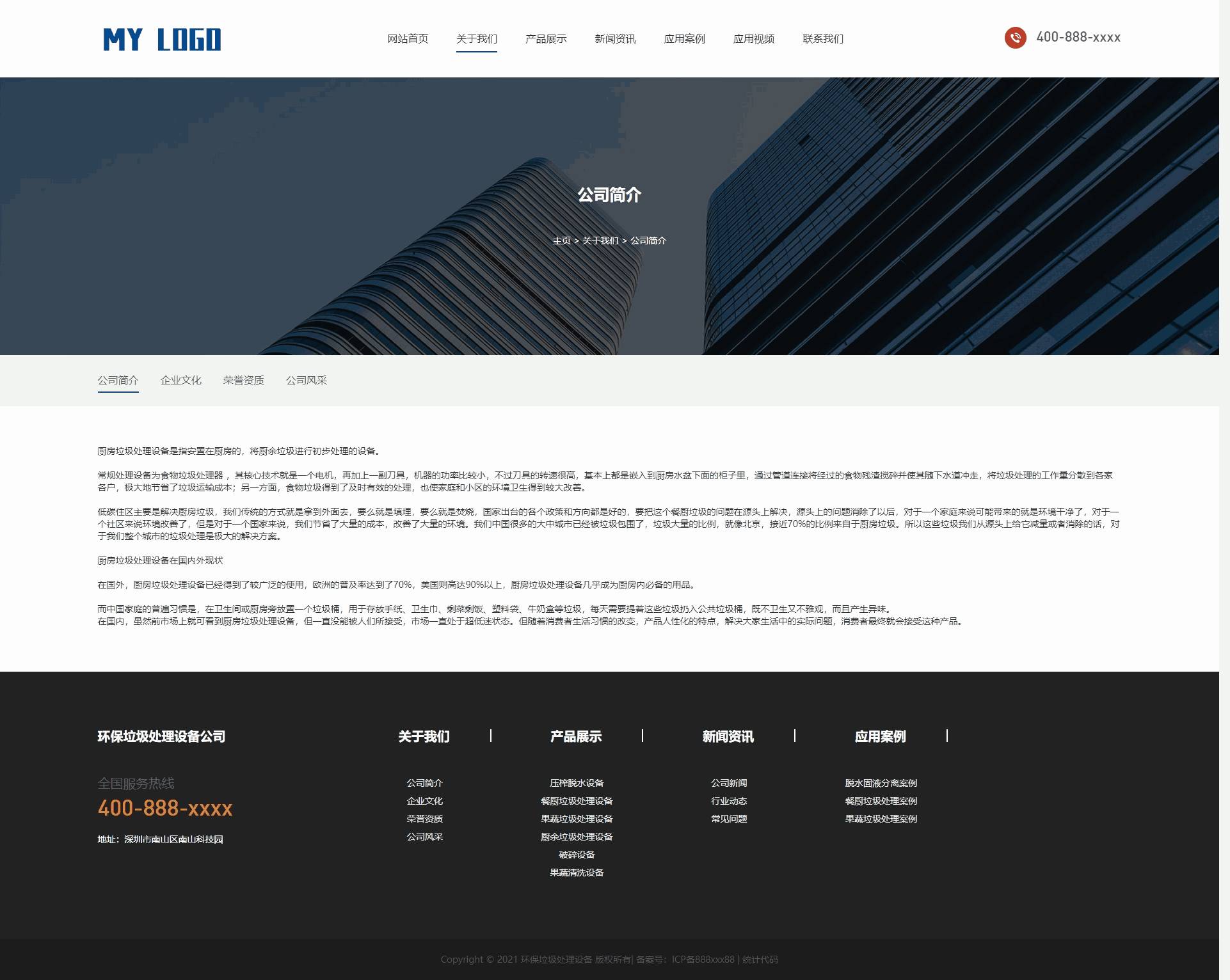Navigate to 联系我们 page
The height and width of the screenshot is (980, 1230).
(823, 39)
